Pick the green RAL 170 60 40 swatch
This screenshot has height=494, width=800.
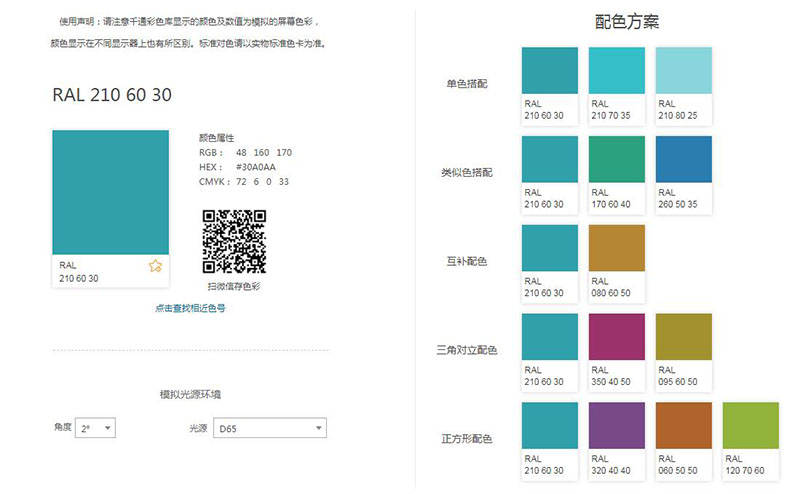(x=616, y=160)
